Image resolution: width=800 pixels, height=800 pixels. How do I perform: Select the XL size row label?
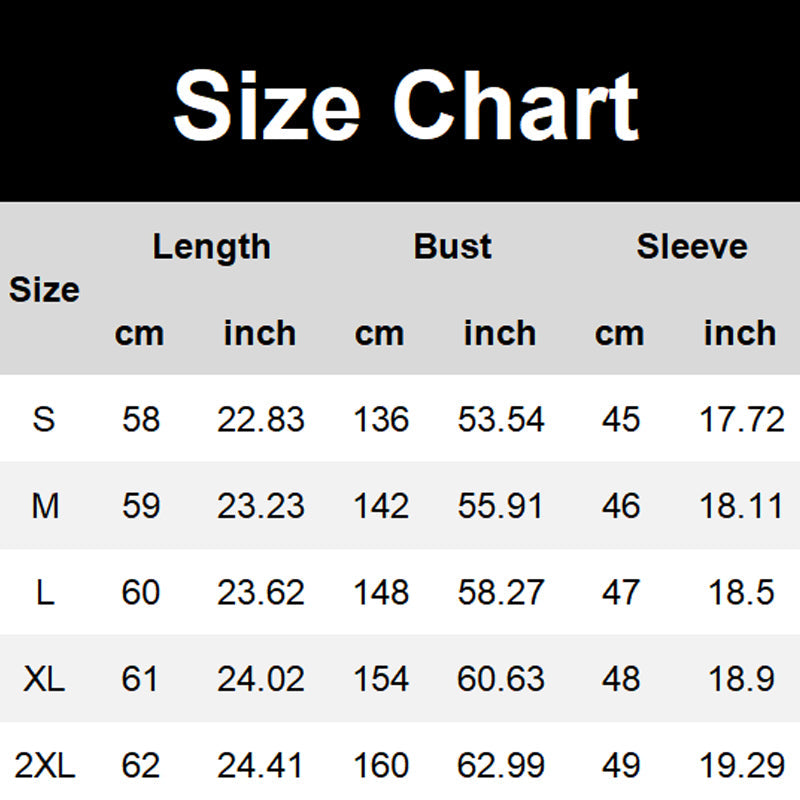click(x=44, y=680)
